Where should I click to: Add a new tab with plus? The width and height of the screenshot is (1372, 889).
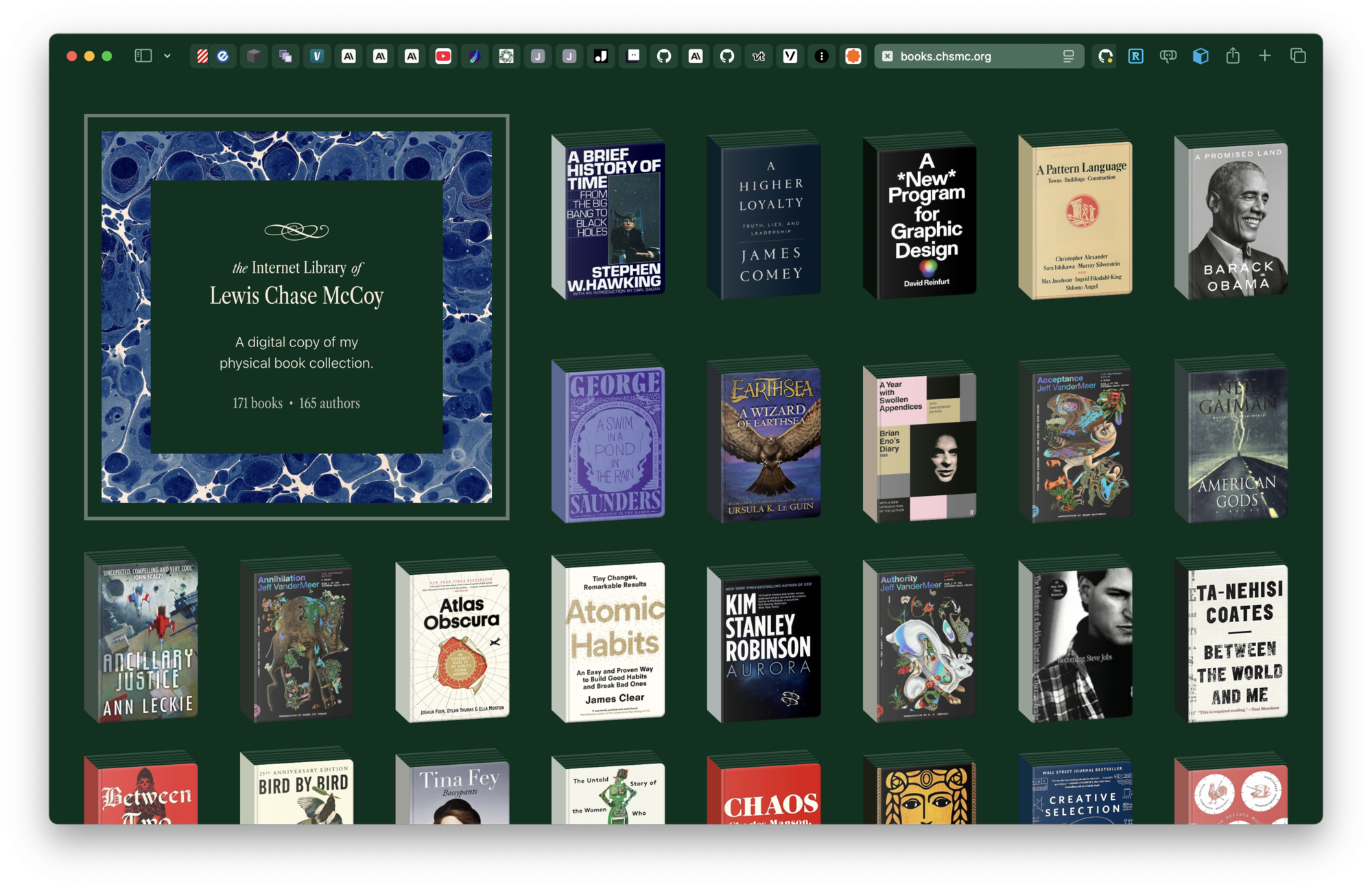[x=1265, y=56]
